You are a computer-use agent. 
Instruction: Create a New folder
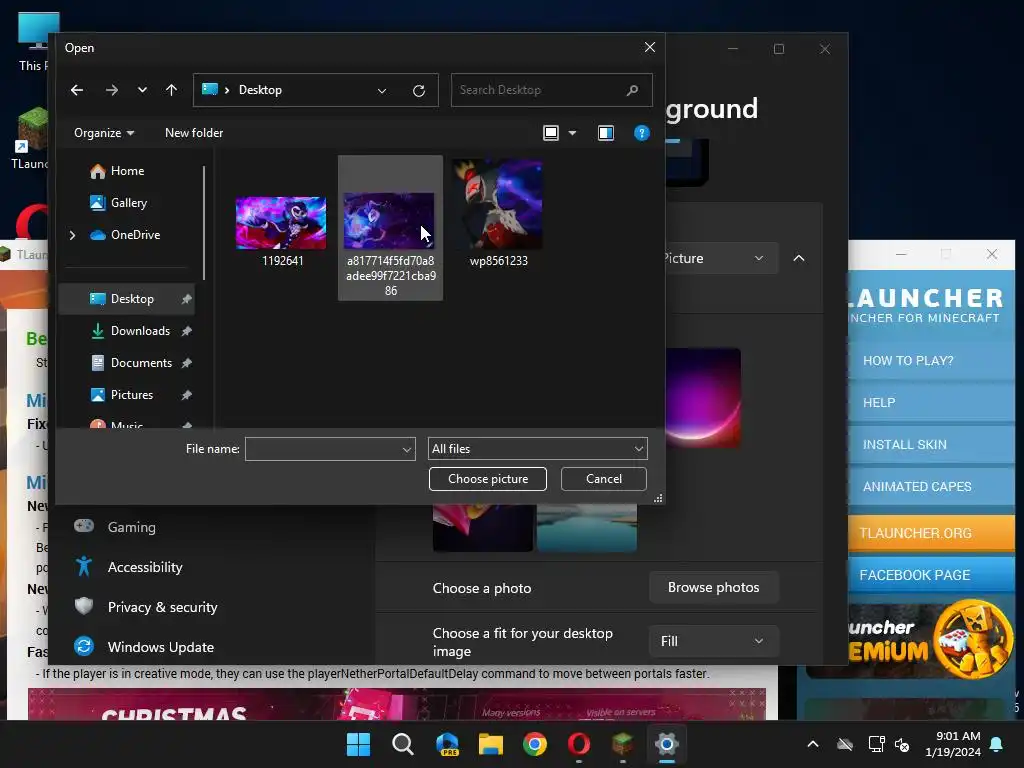point(194,133)
